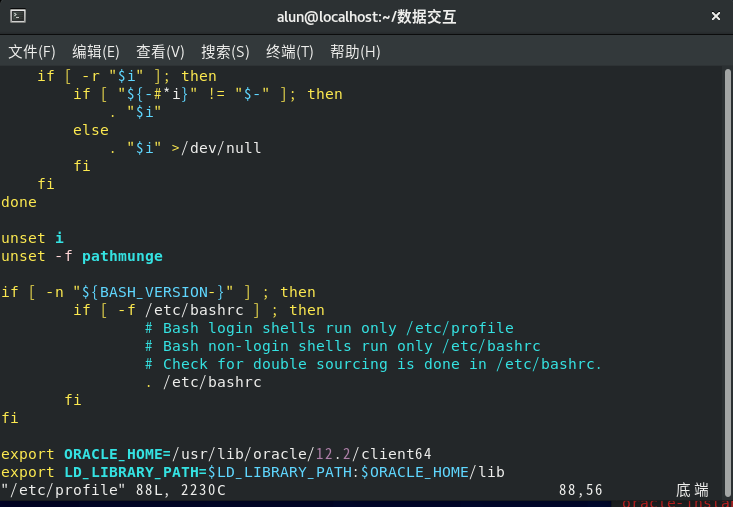This screenshot has width=733, height=507.
Task: Click the line '. /etc/bashrc'
Action: (x=203, y=382)
